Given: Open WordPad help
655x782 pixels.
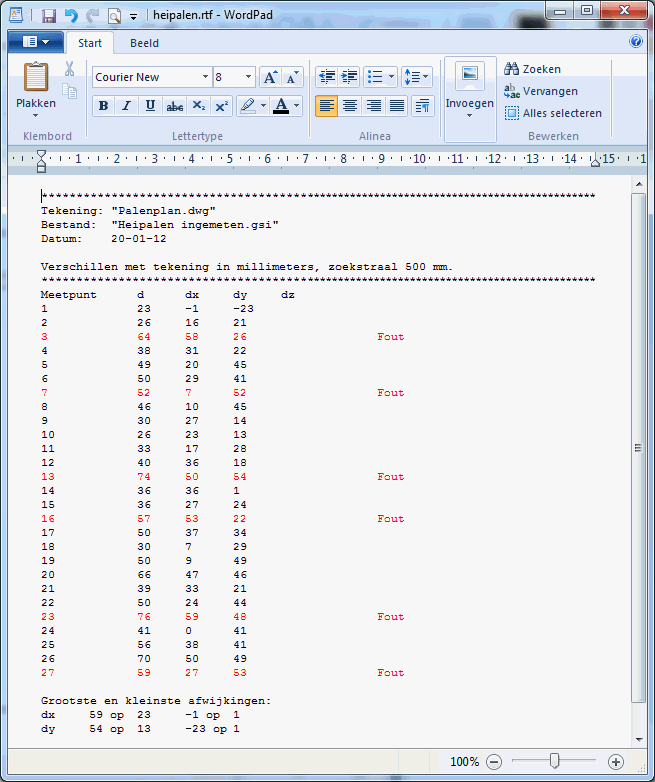Looking at the screenshot, I should (x=636, y=41).
